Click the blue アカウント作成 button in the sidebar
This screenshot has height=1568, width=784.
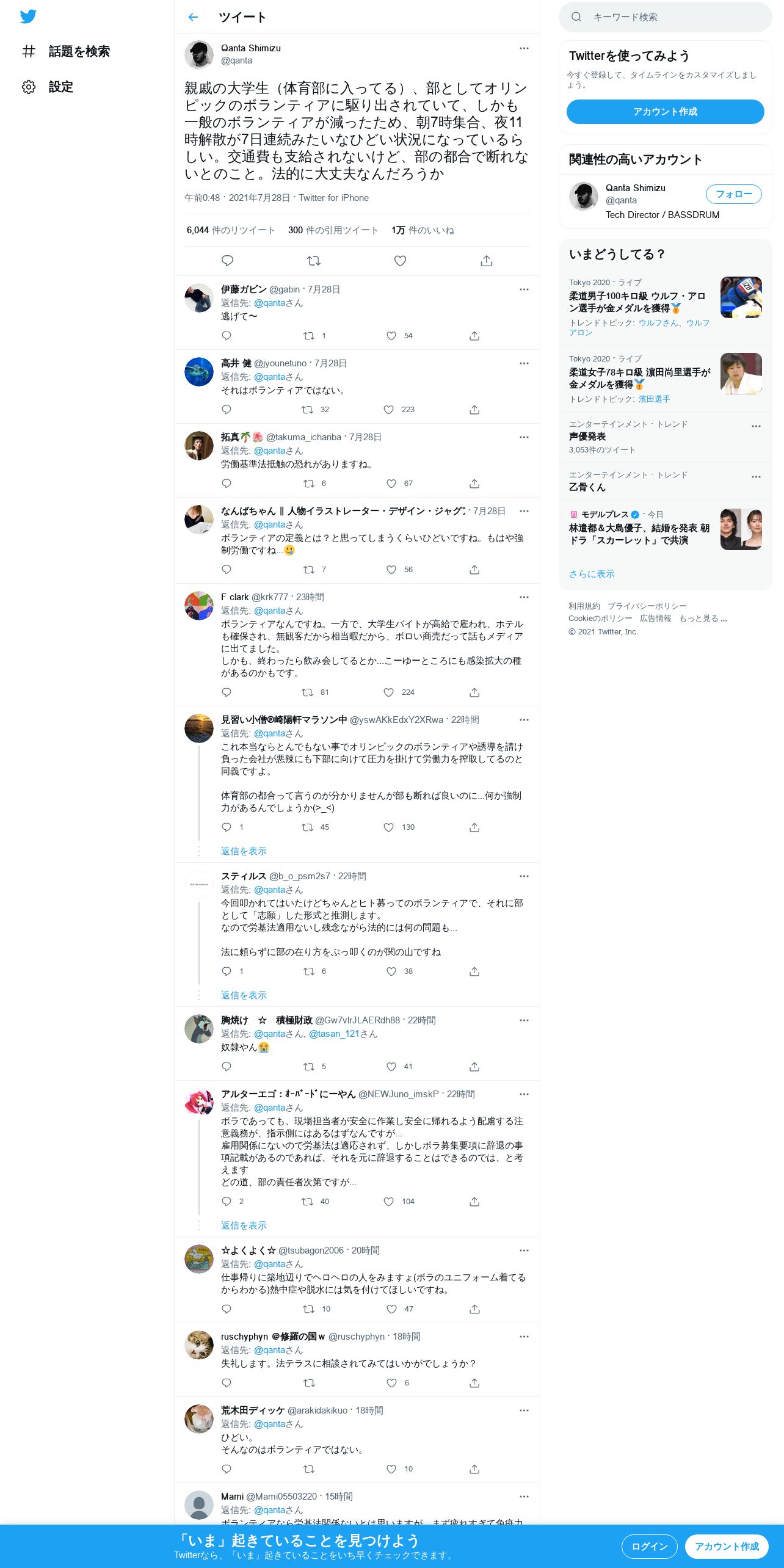click(x=666, y=112)
